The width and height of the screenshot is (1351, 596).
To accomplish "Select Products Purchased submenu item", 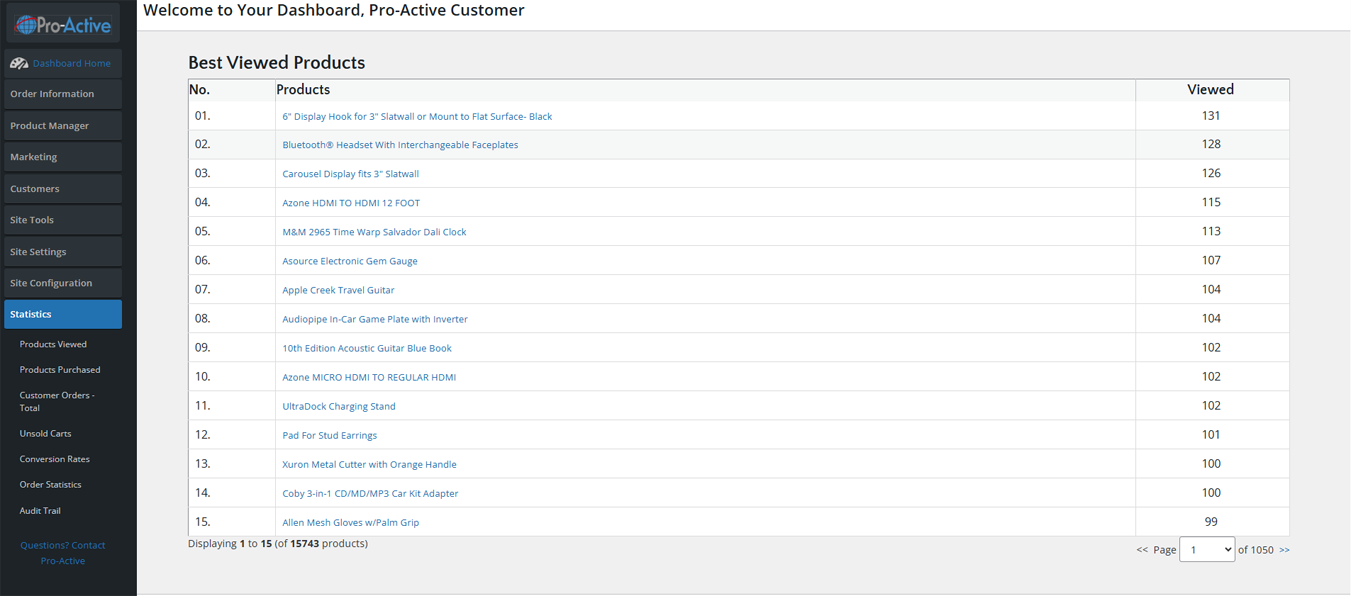I will coord(60,370).
